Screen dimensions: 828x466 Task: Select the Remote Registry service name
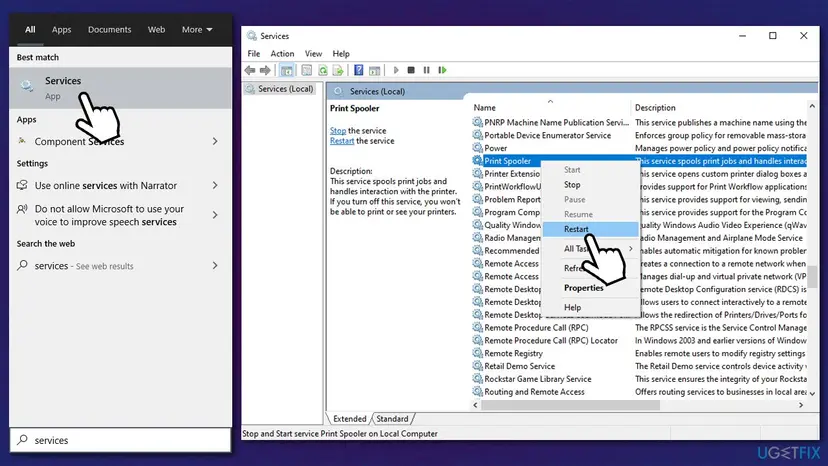[513, 353]
